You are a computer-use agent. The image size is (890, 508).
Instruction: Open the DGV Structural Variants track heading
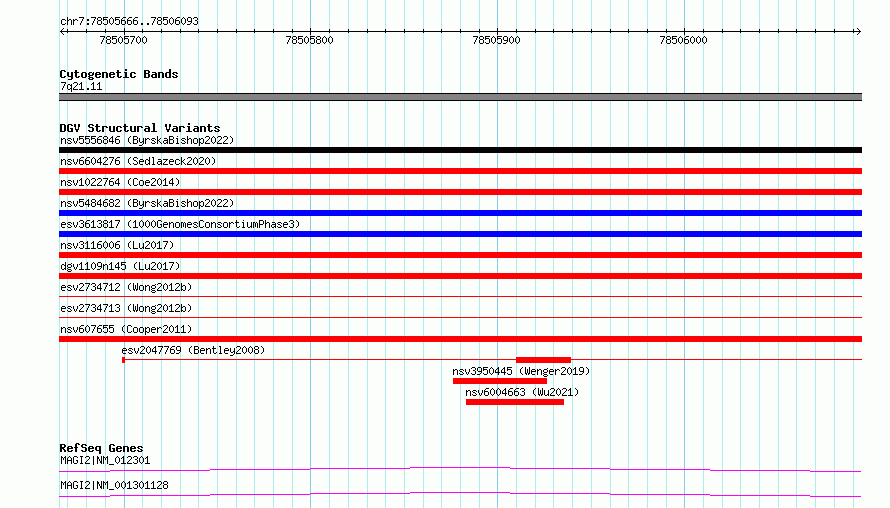140,128
